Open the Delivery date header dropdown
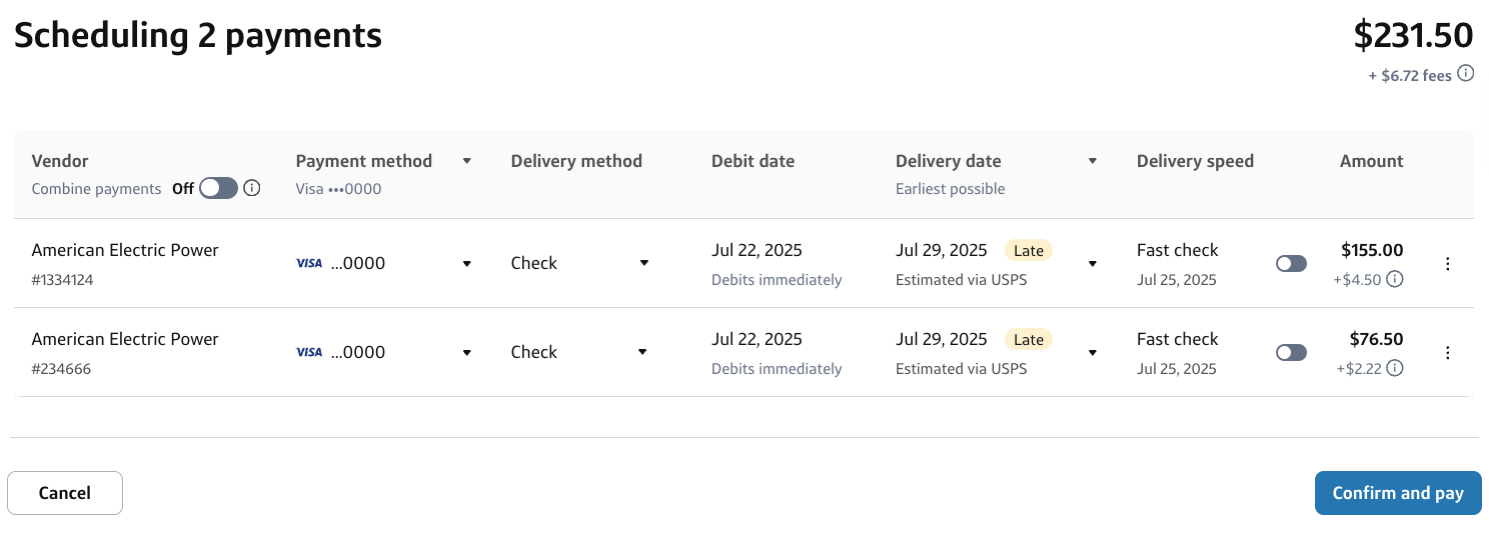Screen dimensions: 1489x534 pos(1093,161)
